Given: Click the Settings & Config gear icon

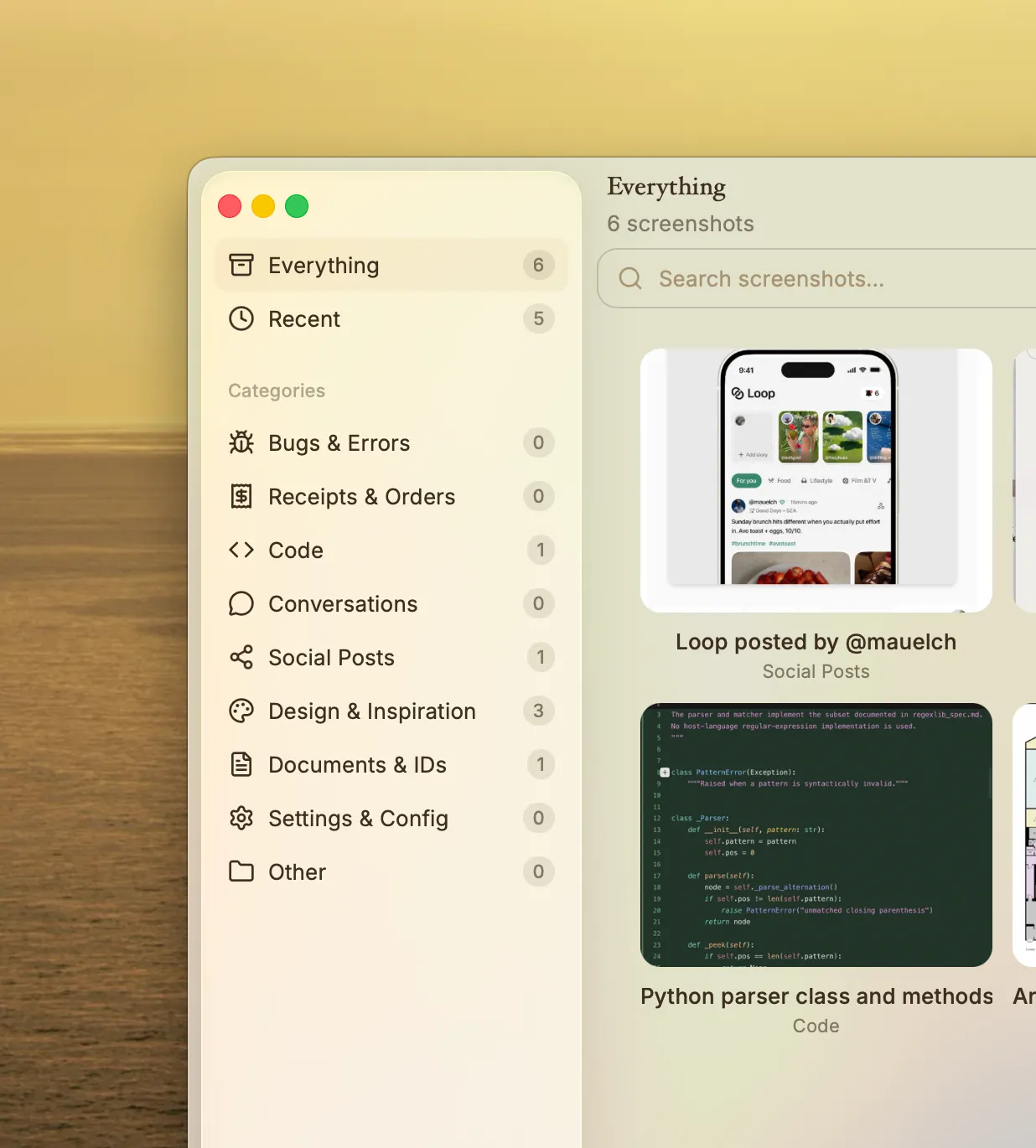Looking at the screenshot, I should click(x=241, y=818).
